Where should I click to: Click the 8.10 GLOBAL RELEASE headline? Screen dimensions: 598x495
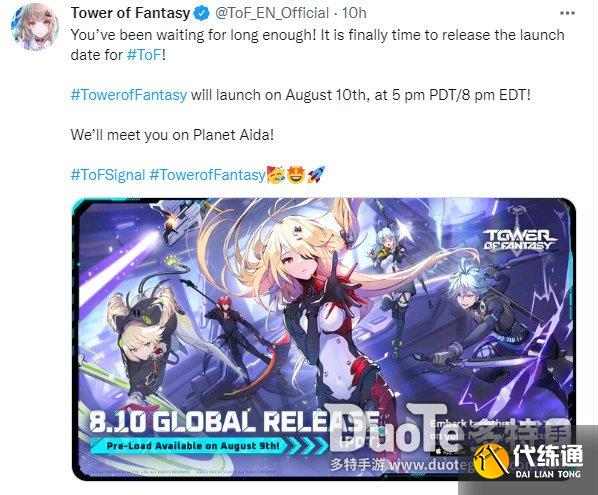click(233, 421)
